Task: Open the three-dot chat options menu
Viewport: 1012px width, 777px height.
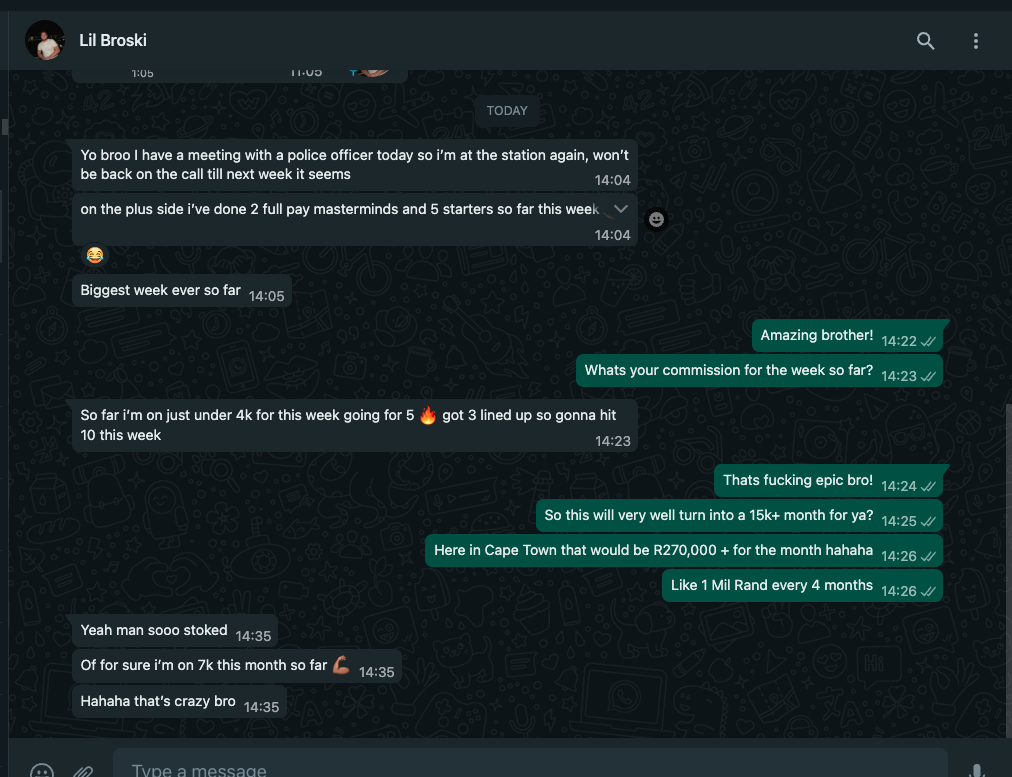Action: [x=976, y=41]
